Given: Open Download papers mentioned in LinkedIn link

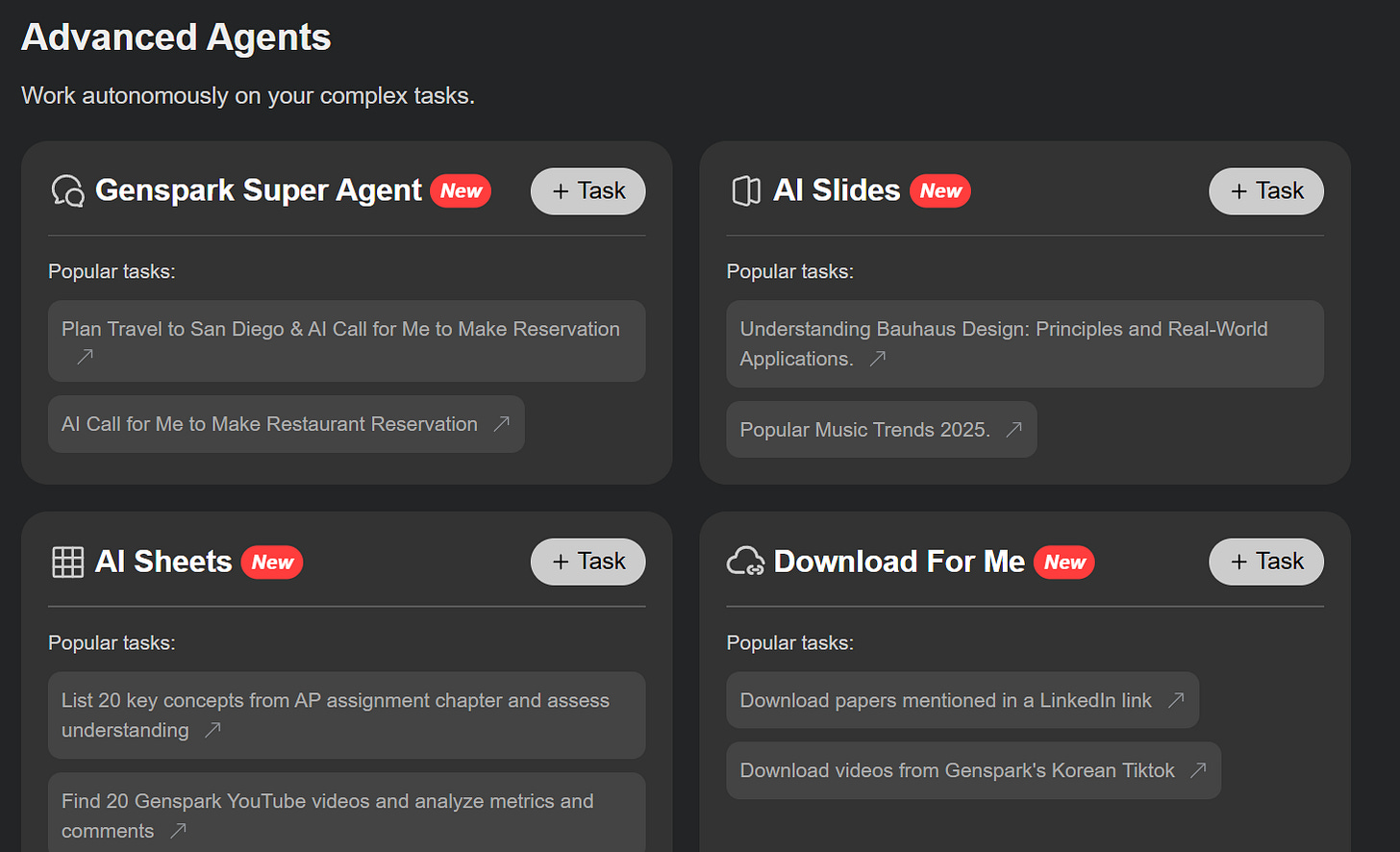Looking at the screenshot, I should (962, 700).
